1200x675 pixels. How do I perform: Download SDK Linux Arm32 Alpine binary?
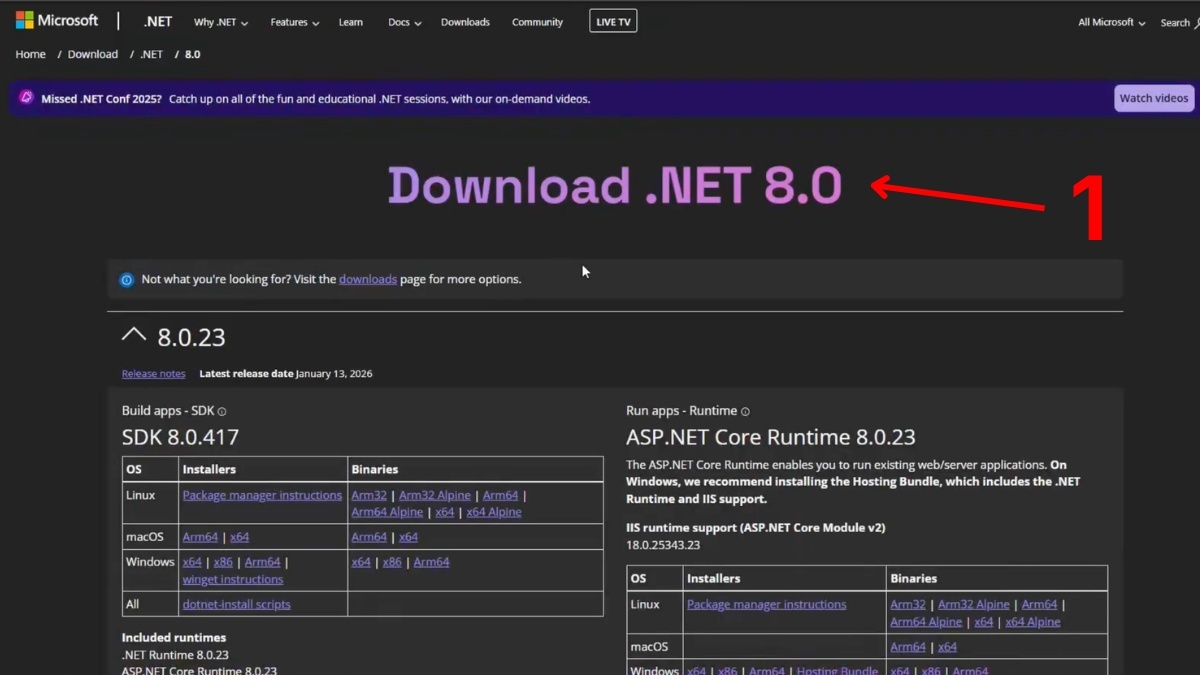pyautogui.click(x=435, y=495)
